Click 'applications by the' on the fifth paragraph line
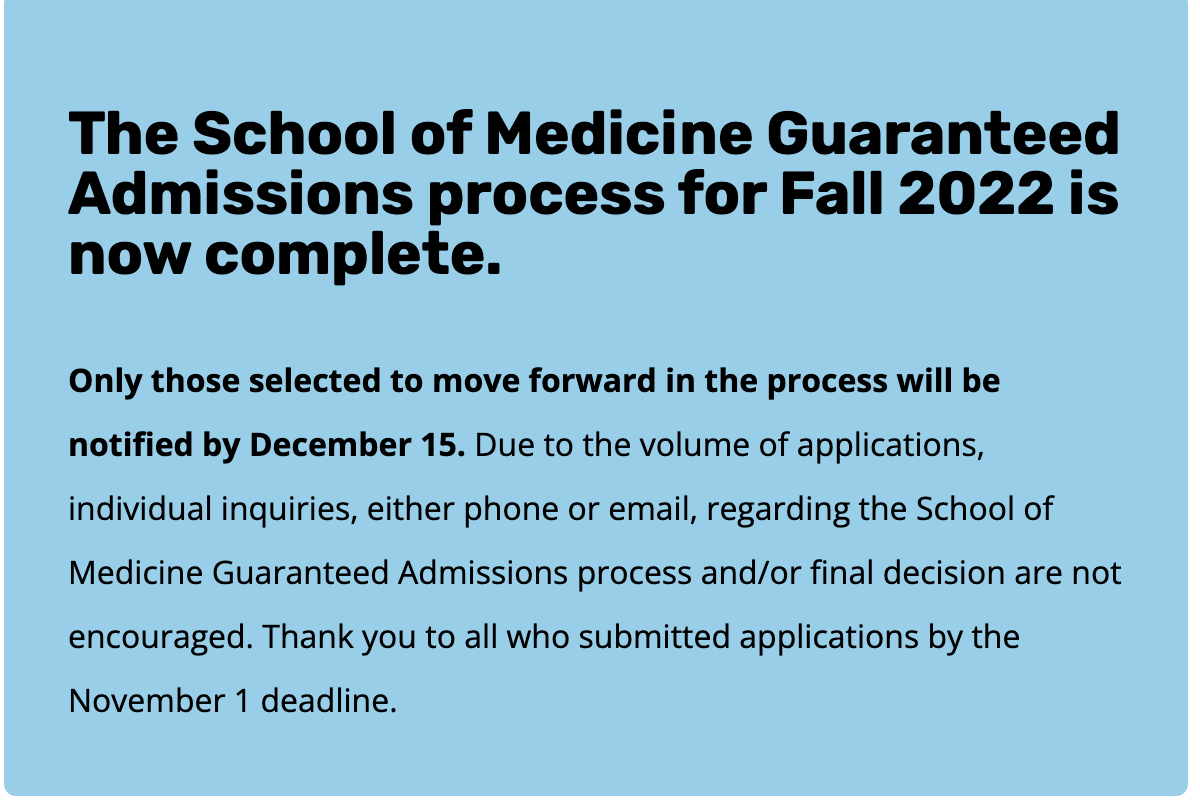 point(850,637)
